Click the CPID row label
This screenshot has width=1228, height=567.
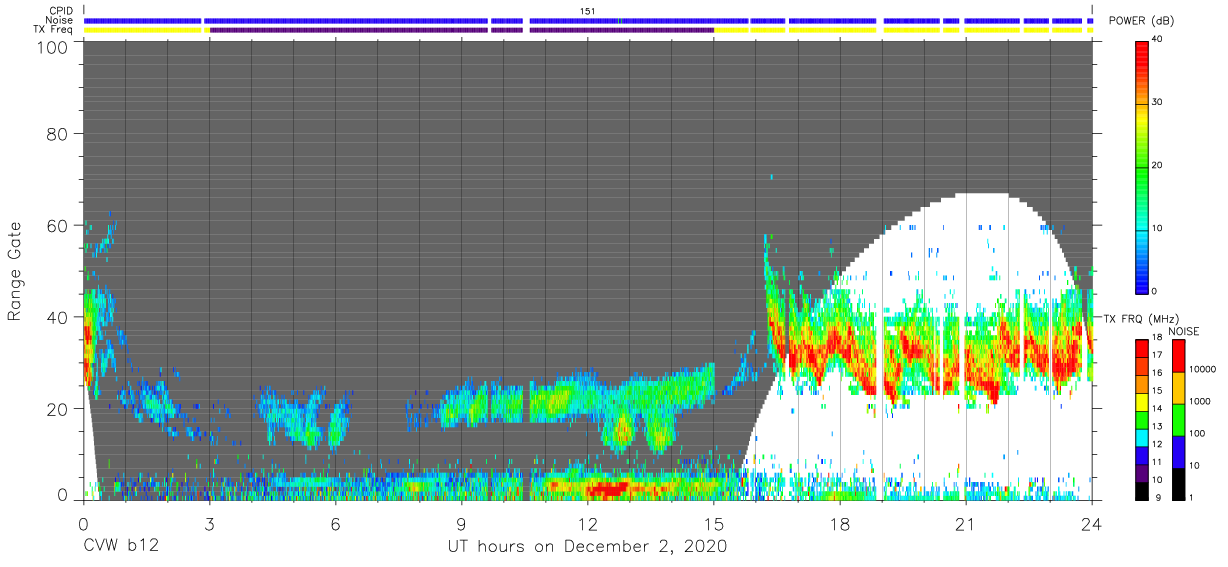61,10
